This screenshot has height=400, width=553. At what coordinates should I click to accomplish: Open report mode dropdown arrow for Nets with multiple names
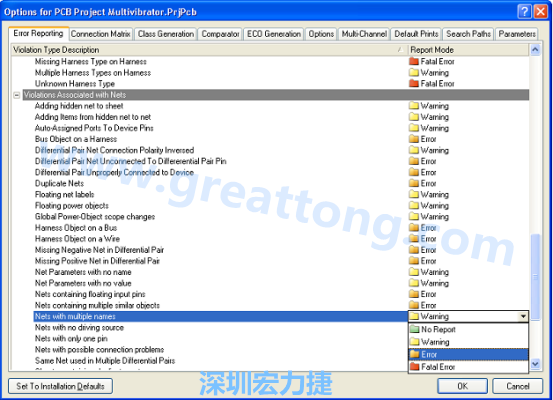point(524,316)
